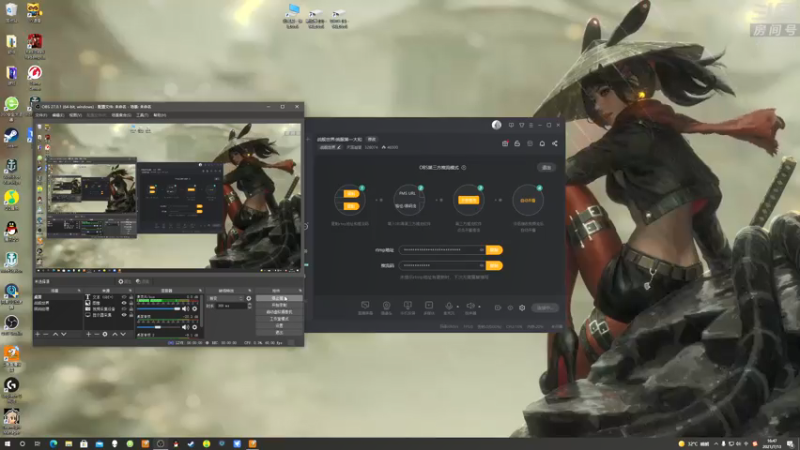Click share icon in streaming app header
The image size is (800, 450).
[555, 144]
